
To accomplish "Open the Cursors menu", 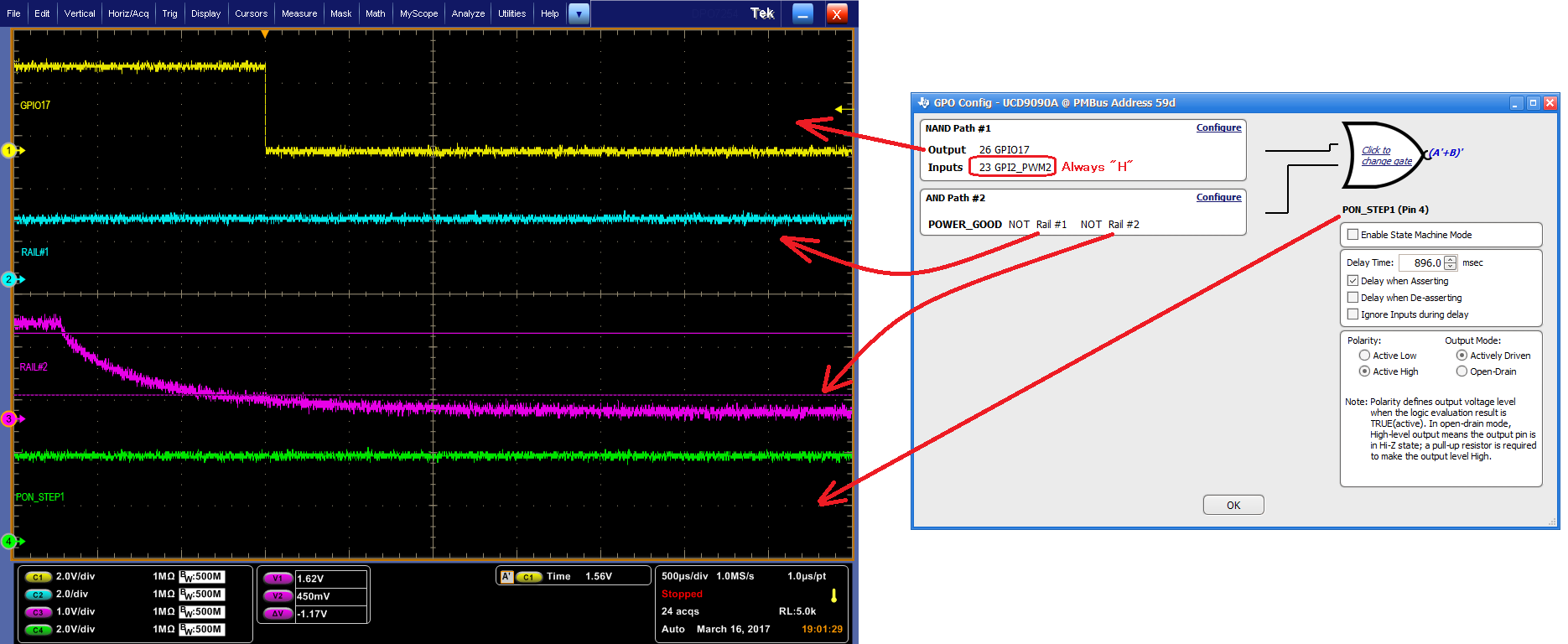I will click(251, 13).
